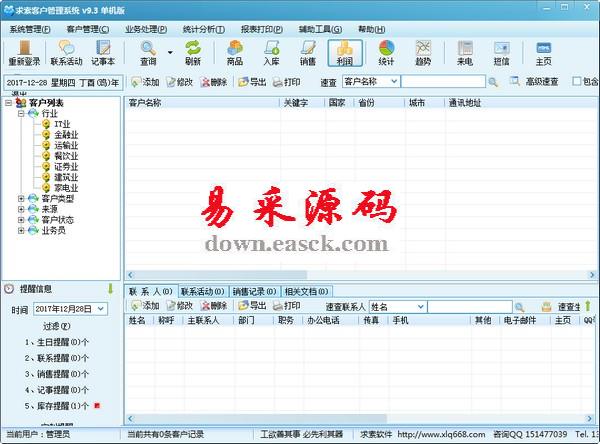Select 金融业 in the industry tree
The width and height of the screenshot is (600, 444).
coord(66,135)
